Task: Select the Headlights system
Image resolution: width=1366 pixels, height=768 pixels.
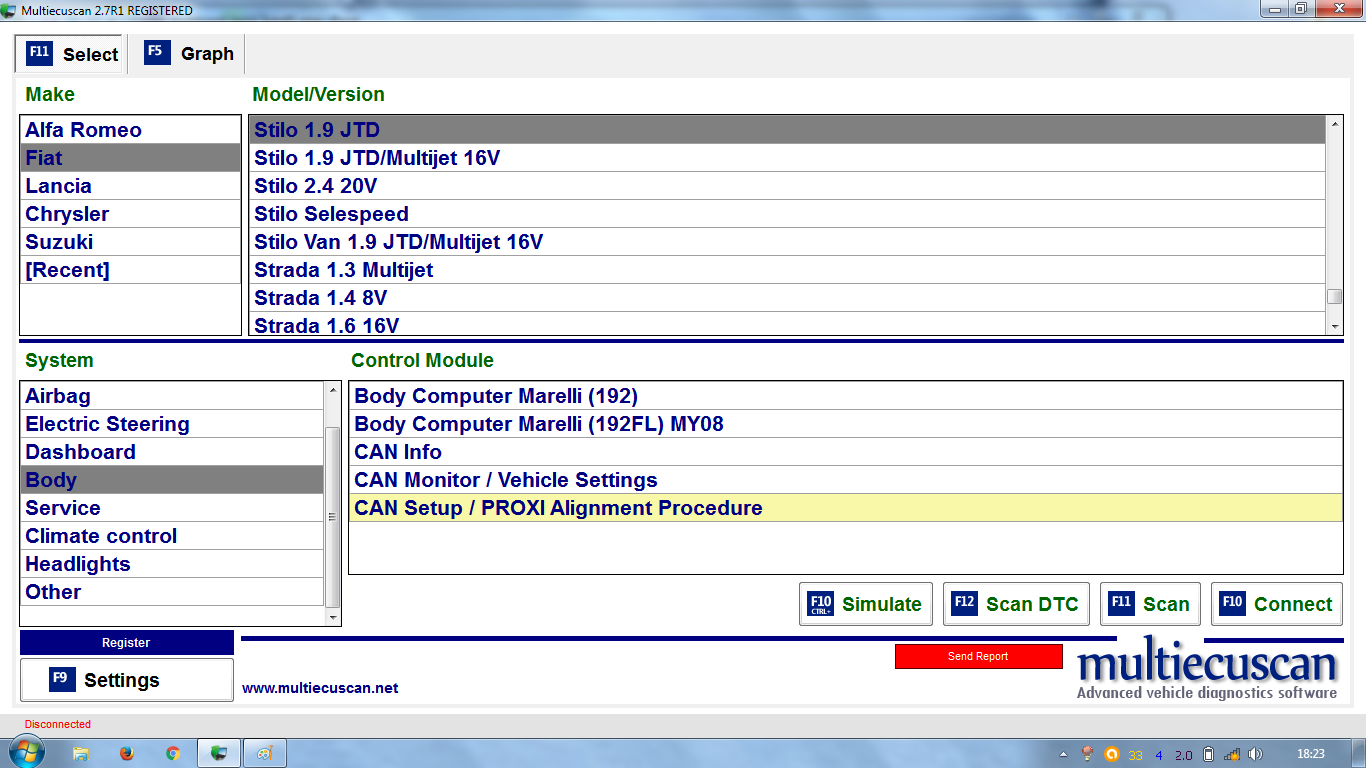Action: pos(172,564)
